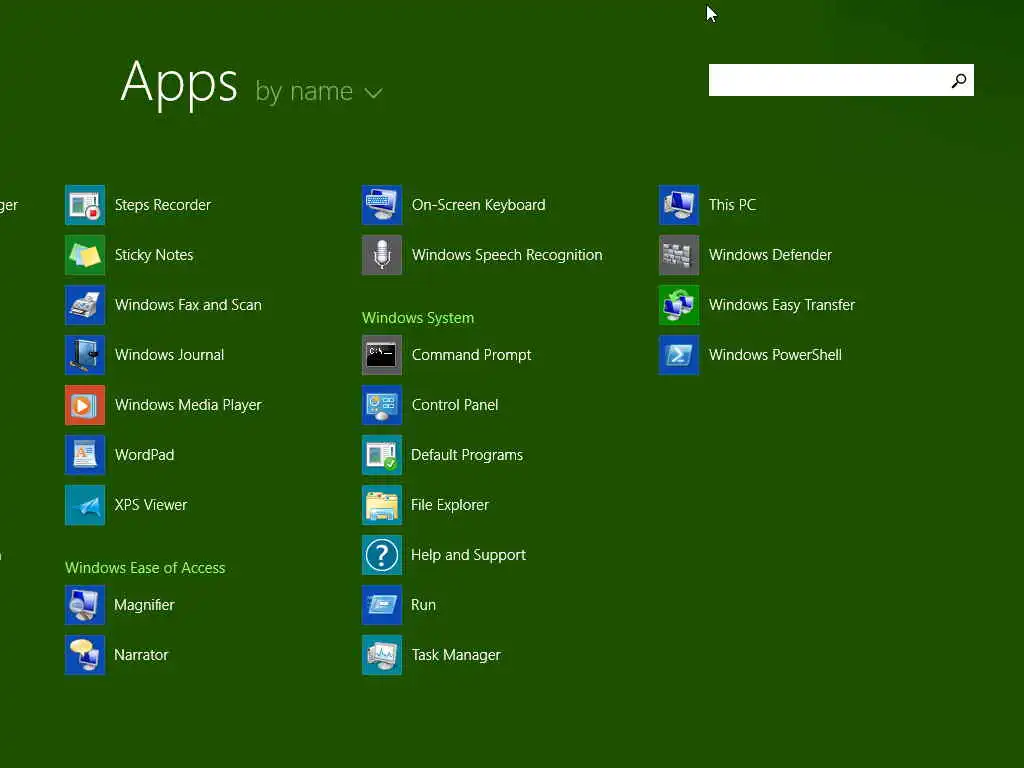Select the Windows System group heading
This screenshot has width=1024, height=768.
(418, 318)
